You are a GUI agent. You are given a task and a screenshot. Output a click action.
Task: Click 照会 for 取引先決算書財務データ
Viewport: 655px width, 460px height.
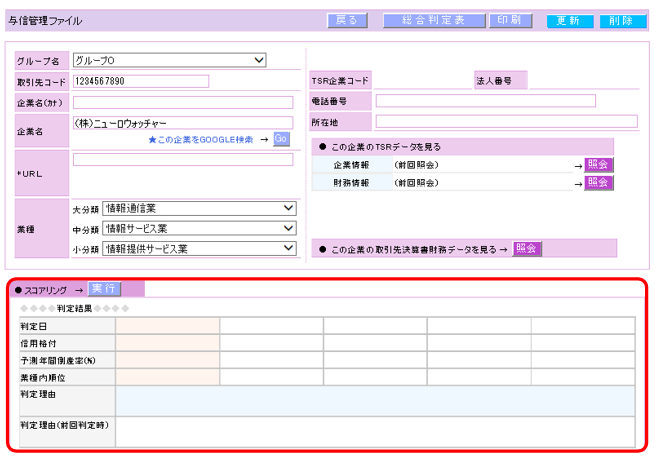coord(527,248)
